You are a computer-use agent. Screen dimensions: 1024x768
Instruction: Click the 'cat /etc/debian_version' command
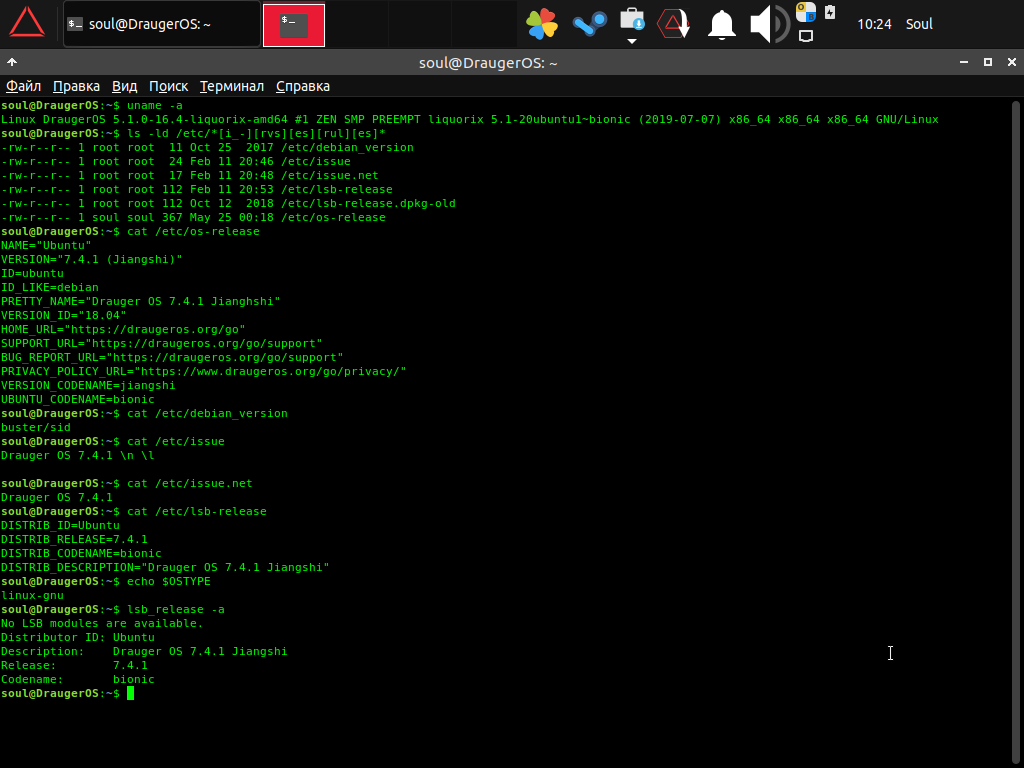(208, 413)
